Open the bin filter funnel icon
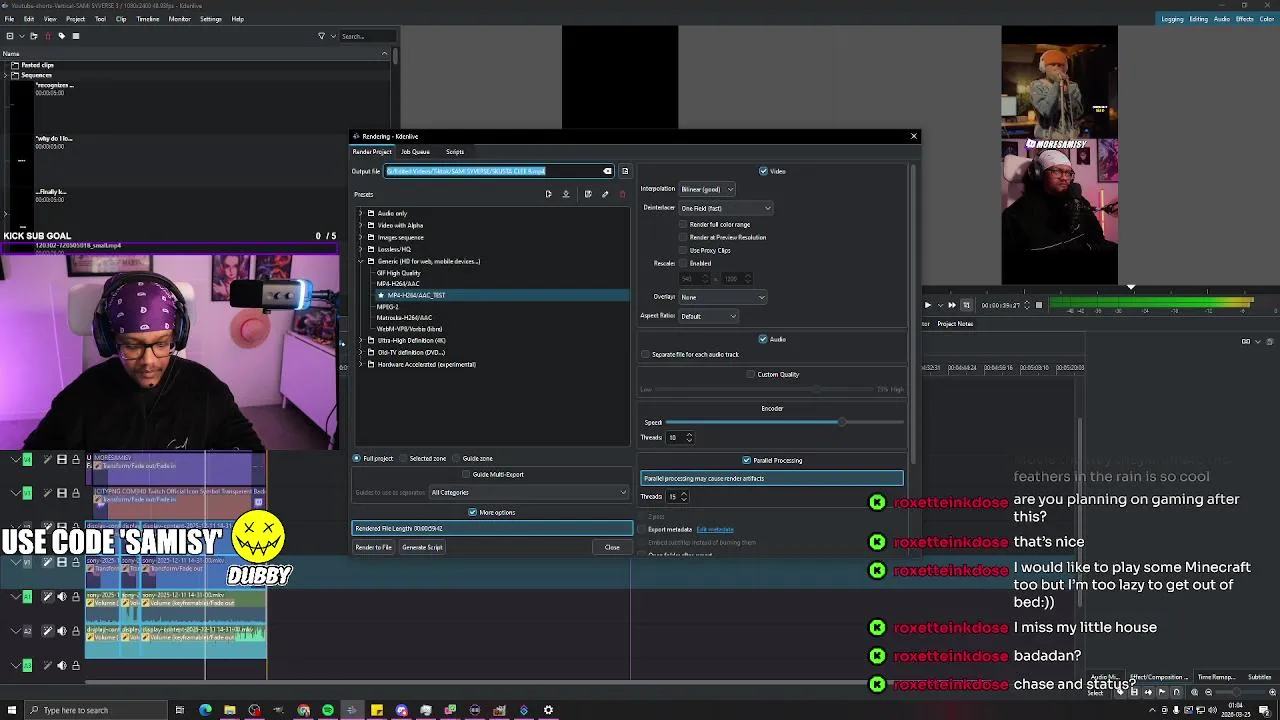This screenshot has width=1280, height=720. pos(321,36)
